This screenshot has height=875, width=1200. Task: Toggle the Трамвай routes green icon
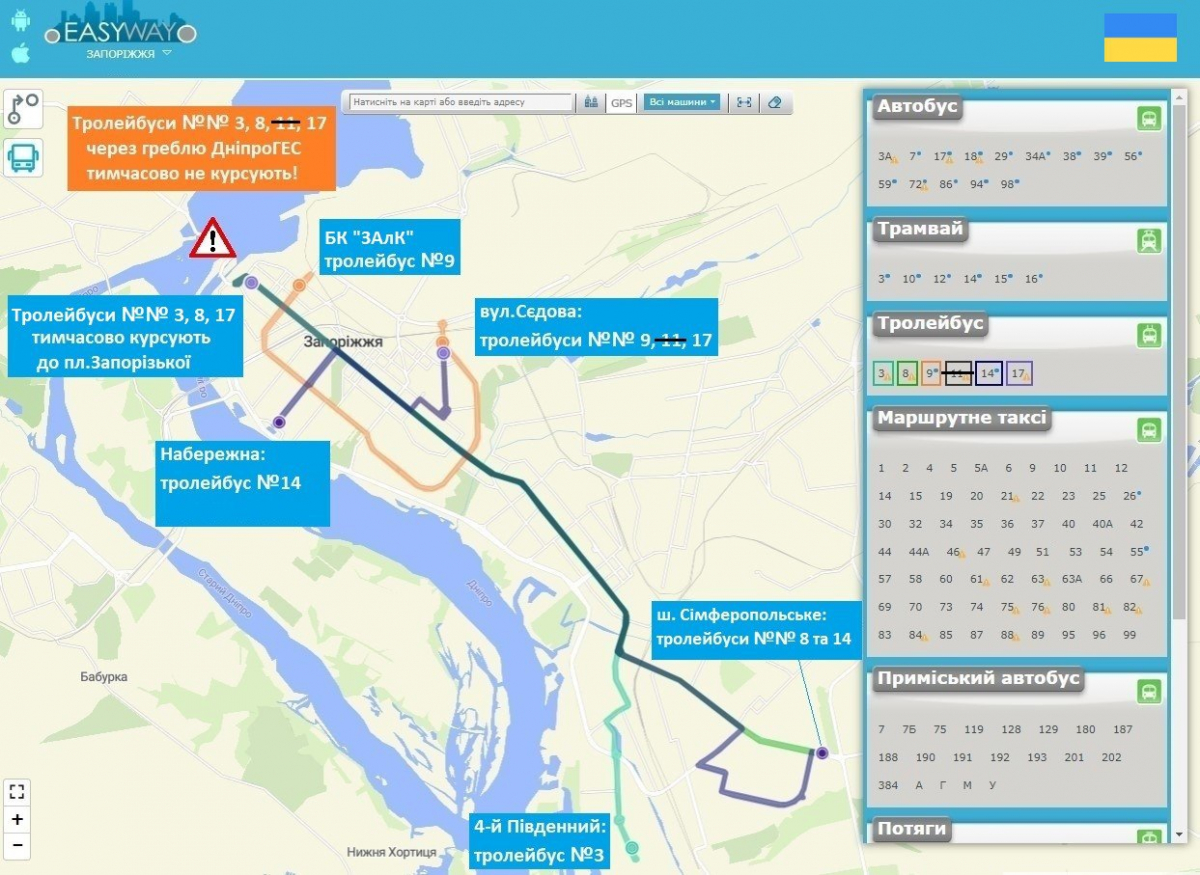[x=1149, y=240]
